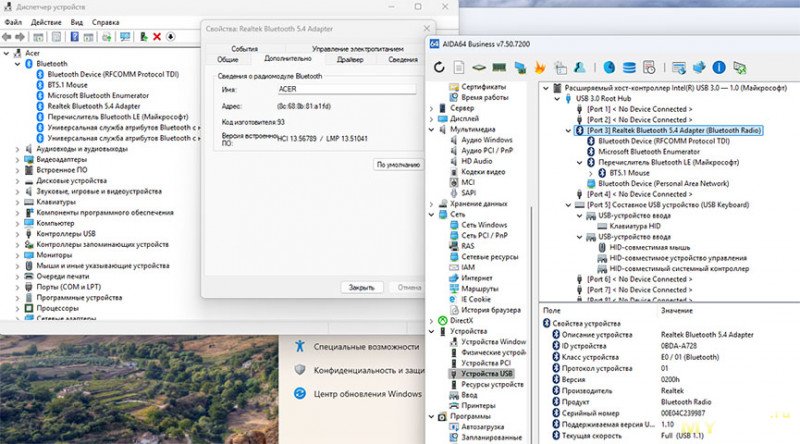800x444 pixels.
Task: Switch to the Управление электропитанием tab
Action: pos(358,49)
